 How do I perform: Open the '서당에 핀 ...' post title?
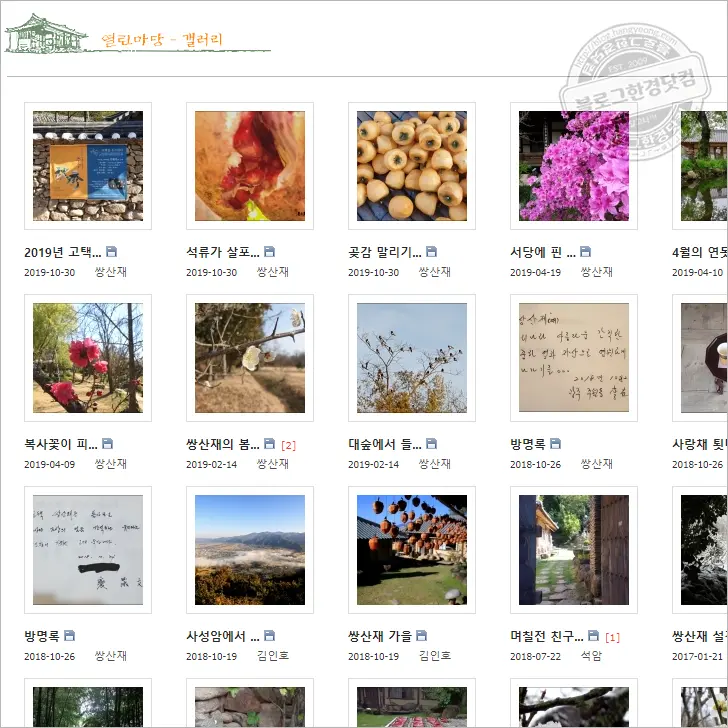coord(543,252)
